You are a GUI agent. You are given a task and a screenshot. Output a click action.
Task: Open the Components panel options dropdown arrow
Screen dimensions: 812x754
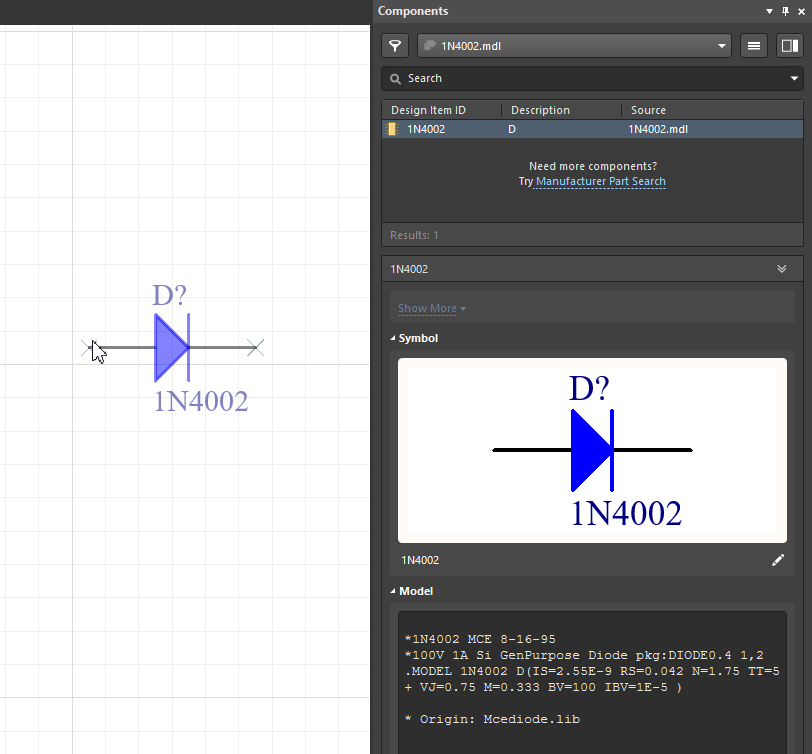(x=770, y=11)
